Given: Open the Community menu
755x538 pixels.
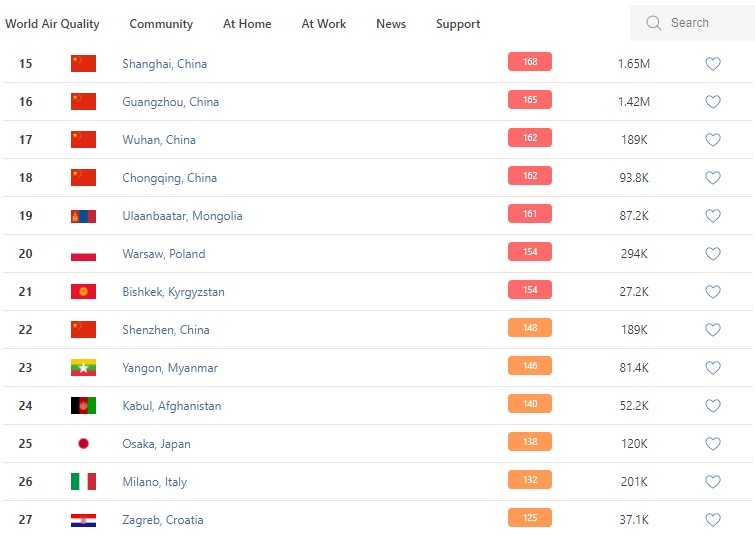Looking at the screenshot, I should [161, 24].
